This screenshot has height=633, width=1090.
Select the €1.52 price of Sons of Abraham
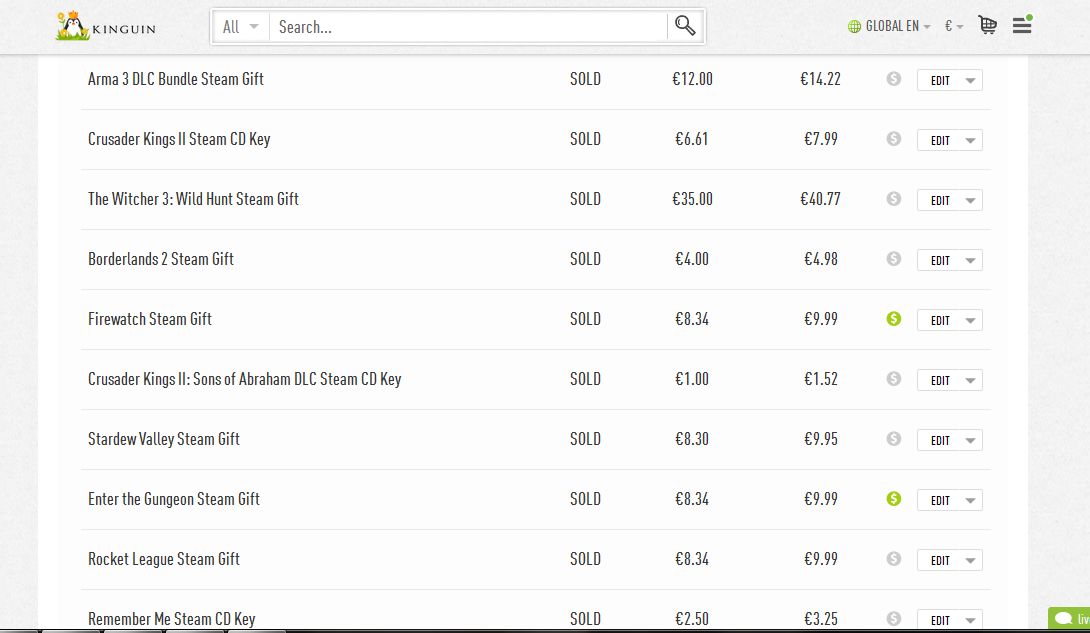(821, 379)
